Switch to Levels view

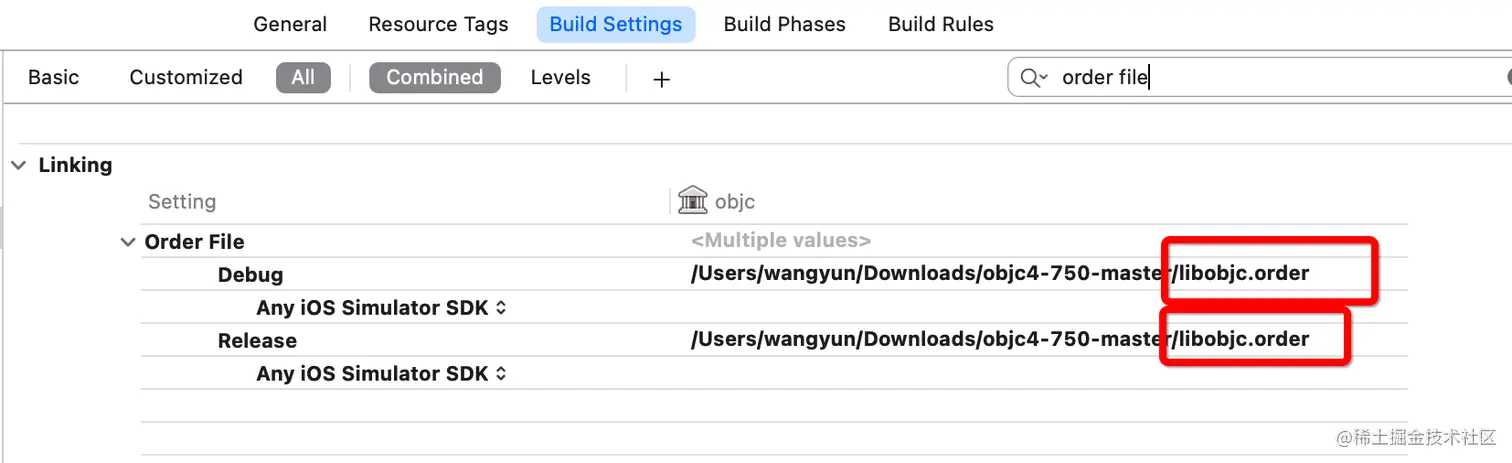tap(561, 77)
